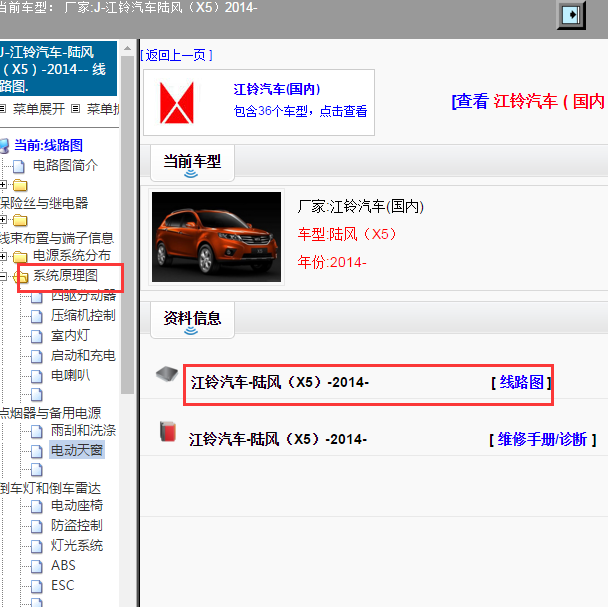608x607 pixels.
Task: Expand the 保险丝与继电器 folder
Action: pyautogui.click(x=3, y=185)
